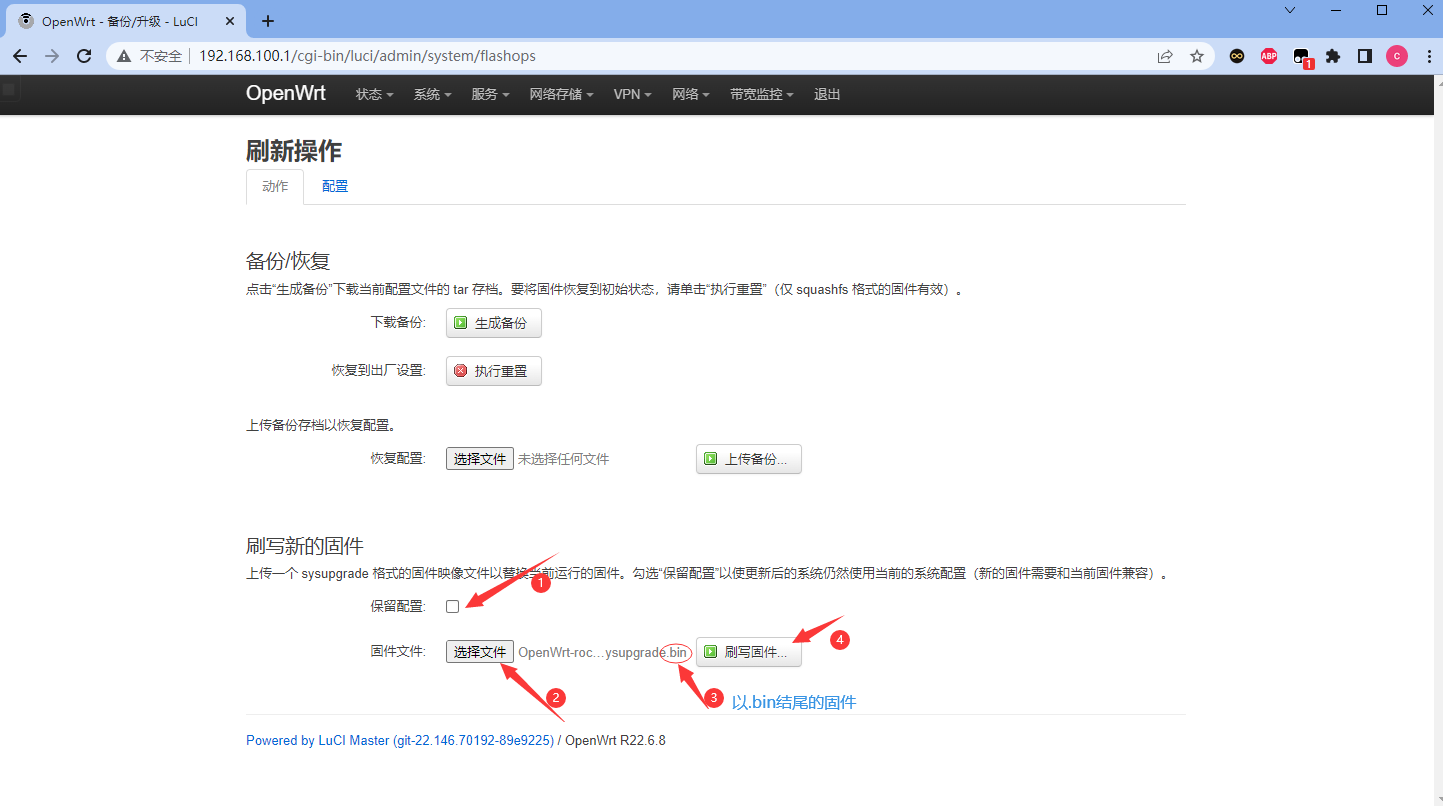Image resolution: width=1443 pixels, height=806 pixels.
Task: Click the 刷写新的固件 section heading
Action: click(305, 546)
